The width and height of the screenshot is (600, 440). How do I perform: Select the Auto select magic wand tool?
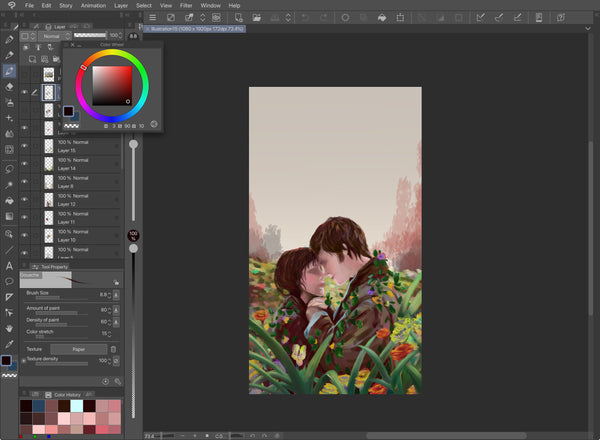[9, 185]
